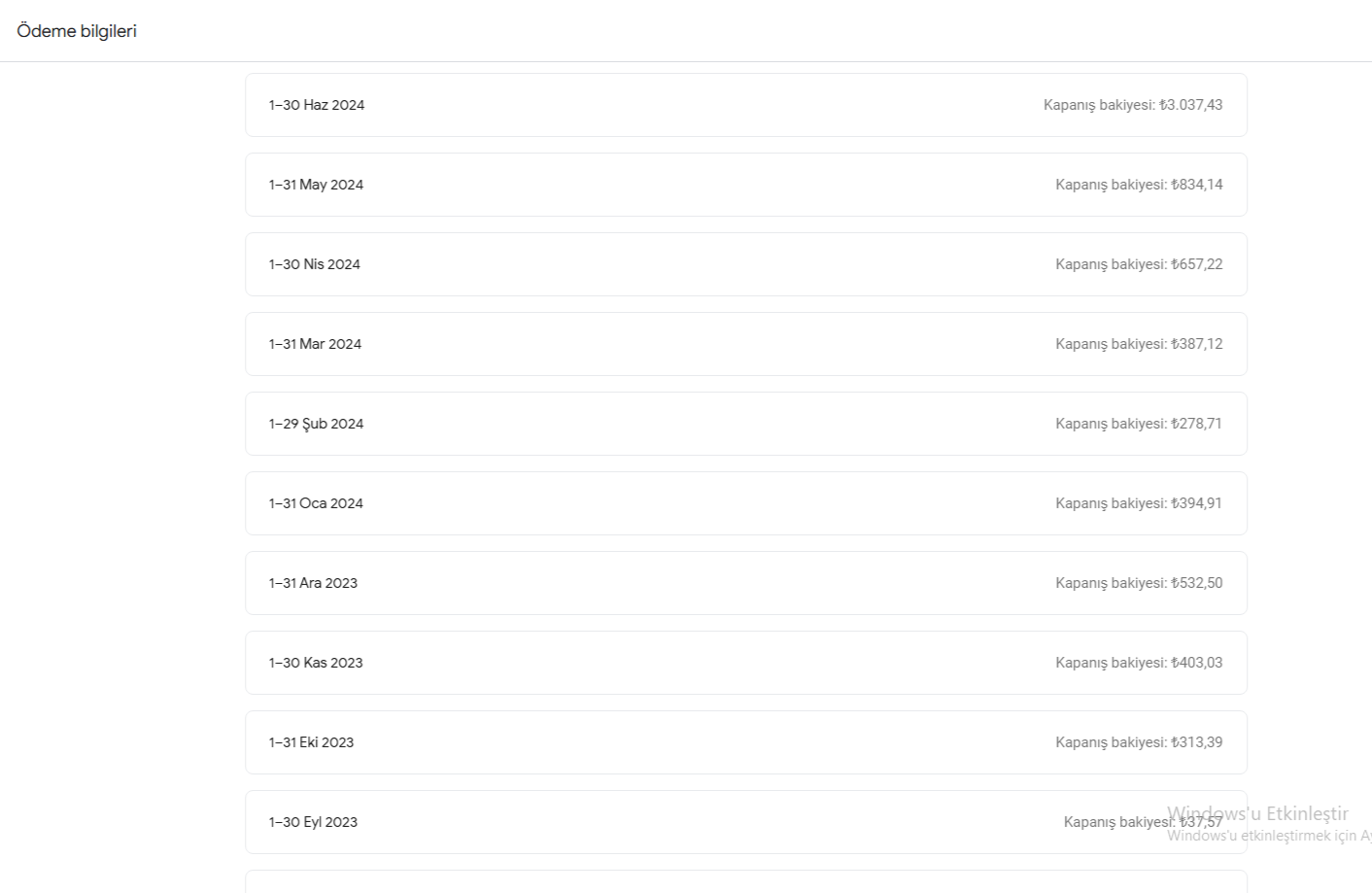
Task: Click the ₺532,50 closing balance text
Action: (x=1139, y=583)
